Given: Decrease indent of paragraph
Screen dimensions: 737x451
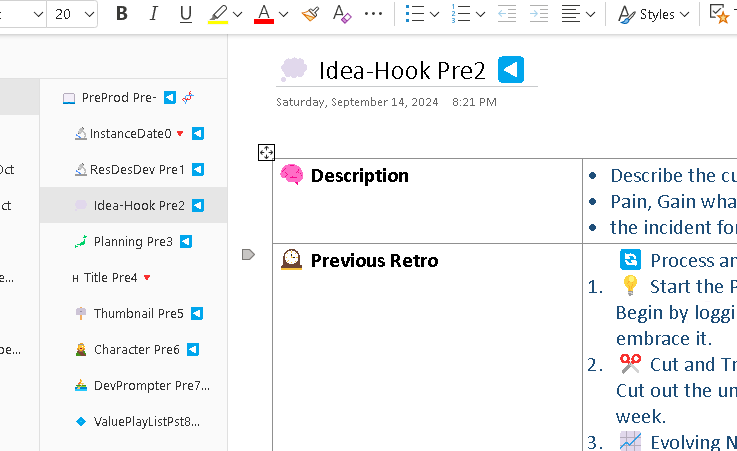Looking at the screenshot, I should (507, 14).
